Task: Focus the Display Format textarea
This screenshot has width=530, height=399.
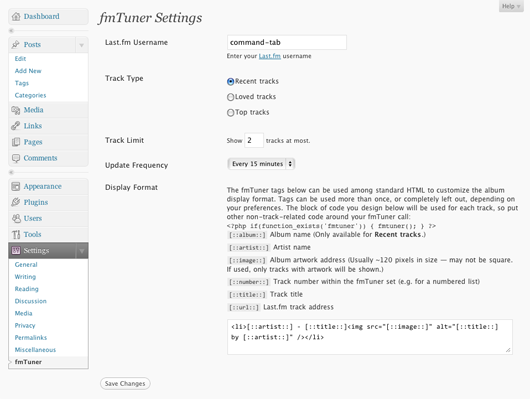Action: coord(370,337)
